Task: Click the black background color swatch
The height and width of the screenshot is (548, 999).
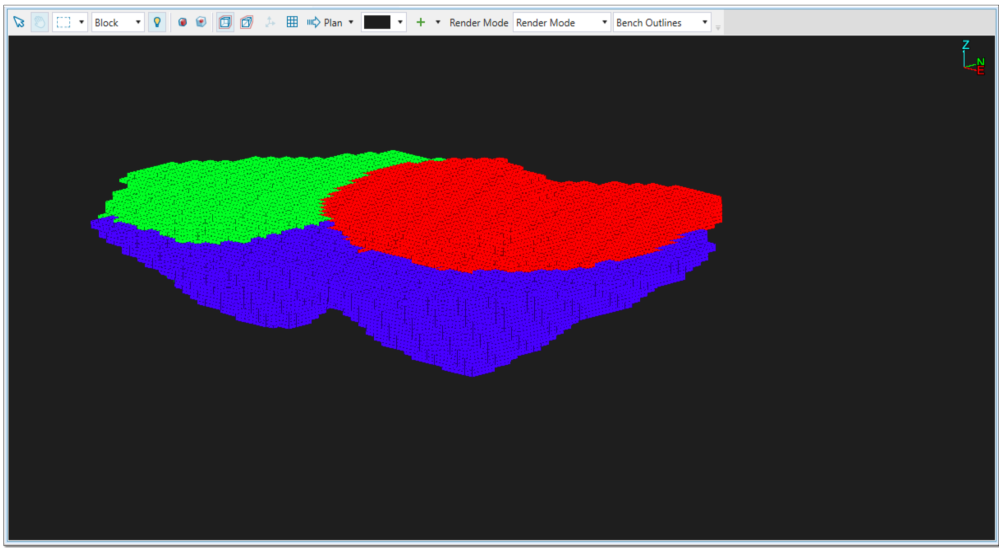Action: point(377,22)
